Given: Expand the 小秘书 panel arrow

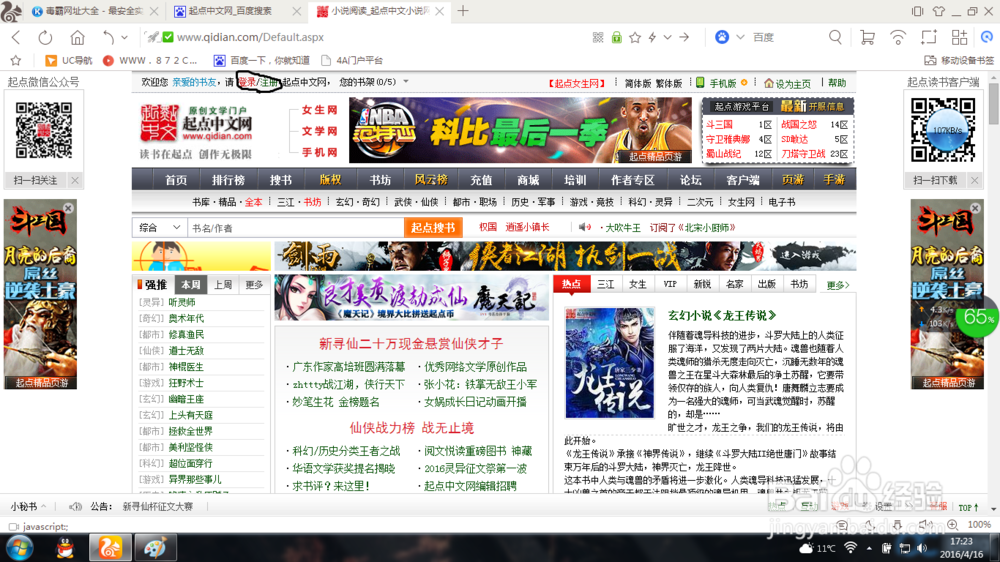Looking at the screenshot, I should [43, 507].
